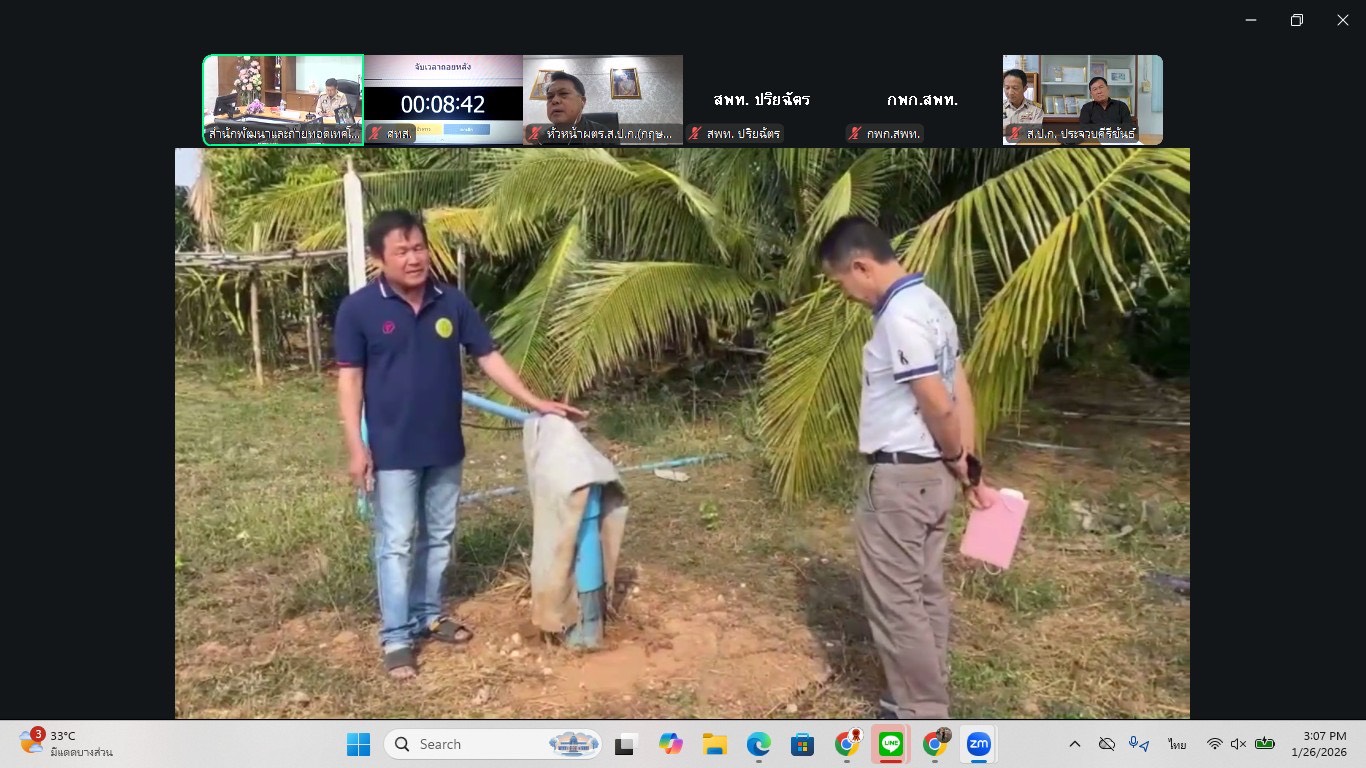Screen dimensions: 1366x768
Task: Click the muted microphone icon on สพท. ปรียฉัตร tile
Action: coord(694,133)
